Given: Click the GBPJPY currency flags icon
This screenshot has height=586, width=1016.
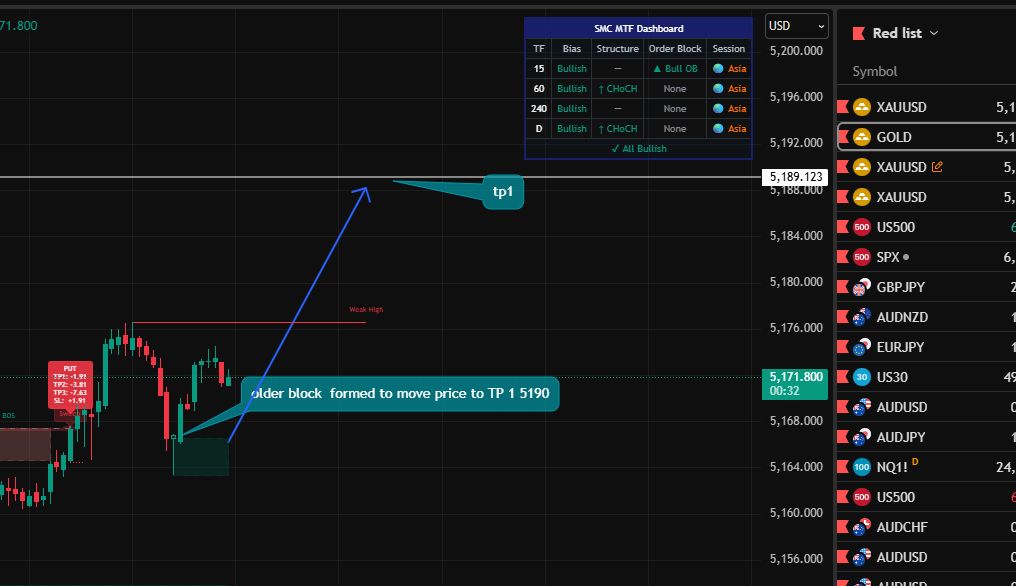Looking at the screenshot, I should tap(861, 287).
